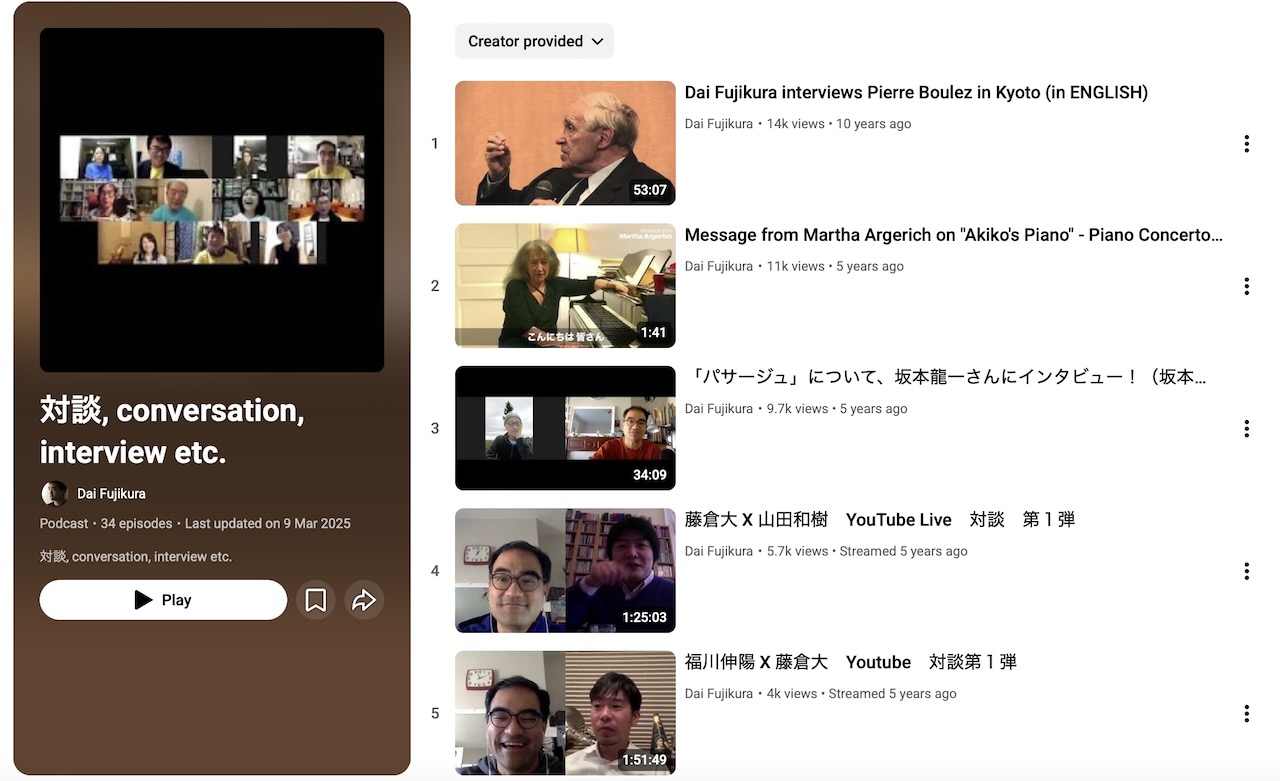Open more options for Martha Argerich video
Image resolution: width=1280 pixels, height=781 pixels.
(x=1246, y=286)
